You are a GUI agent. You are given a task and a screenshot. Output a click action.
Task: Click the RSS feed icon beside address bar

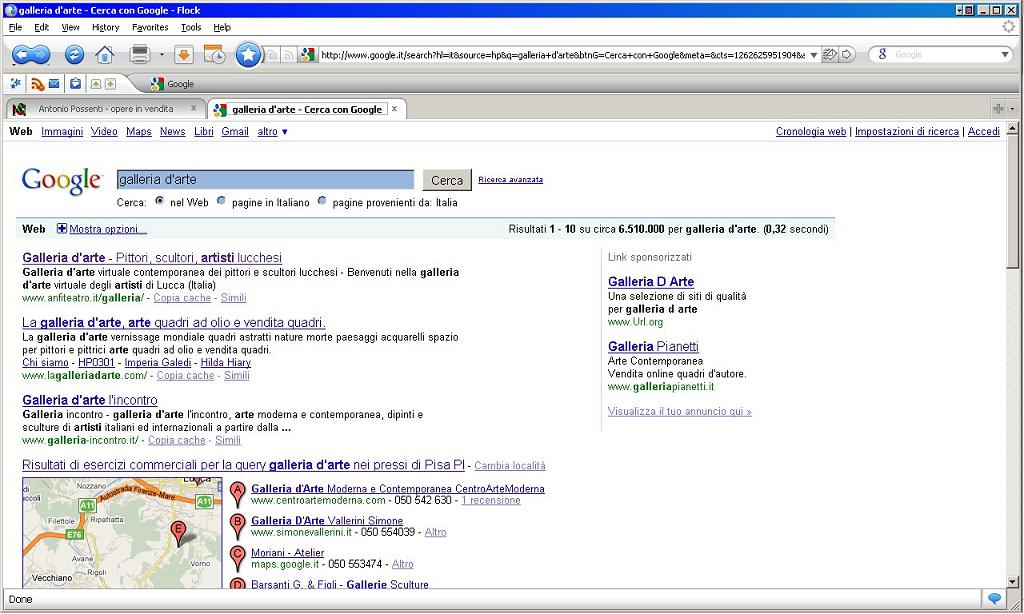pos(288,56)
